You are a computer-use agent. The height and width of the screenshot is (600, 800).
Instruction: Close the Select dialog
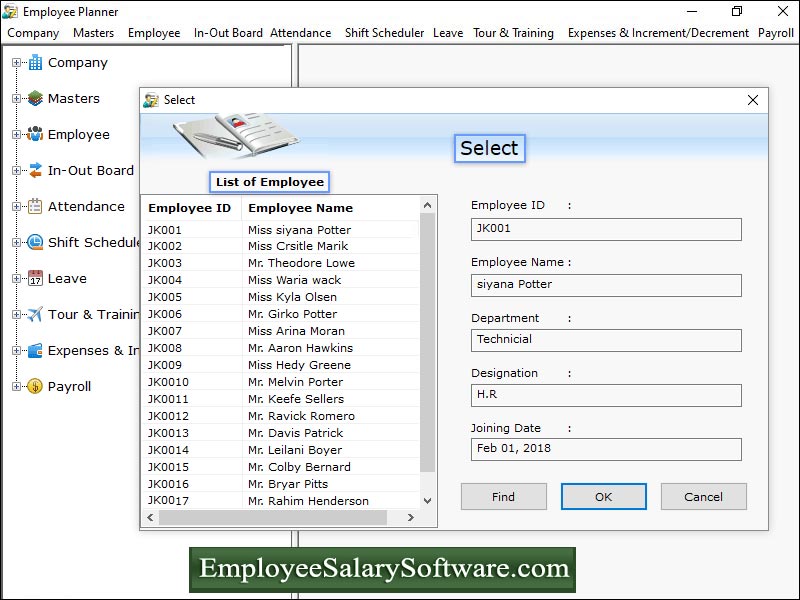coord(753,100)
